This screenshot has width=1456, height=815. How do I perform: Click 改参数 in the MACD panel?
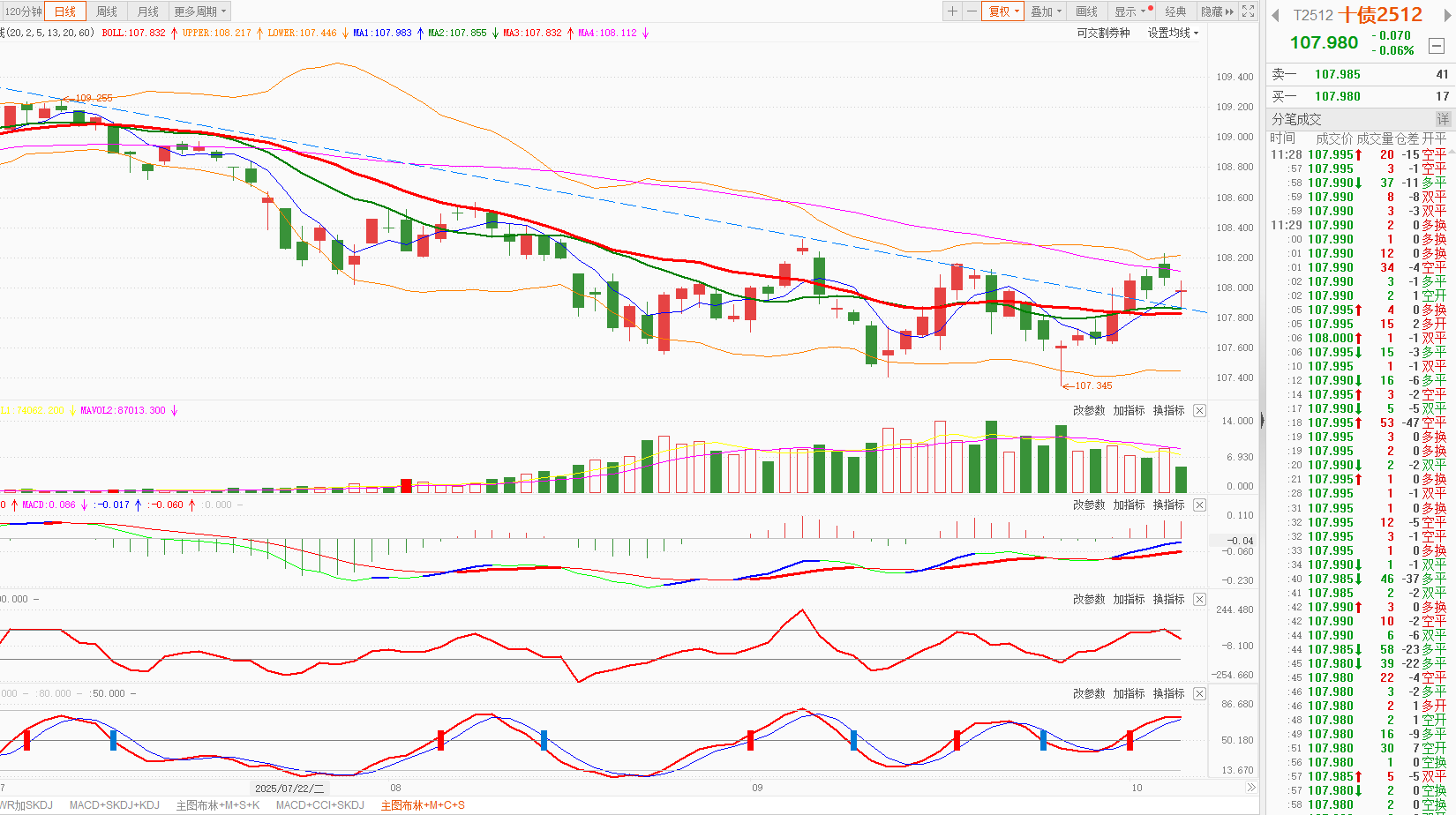(1089, 505)
